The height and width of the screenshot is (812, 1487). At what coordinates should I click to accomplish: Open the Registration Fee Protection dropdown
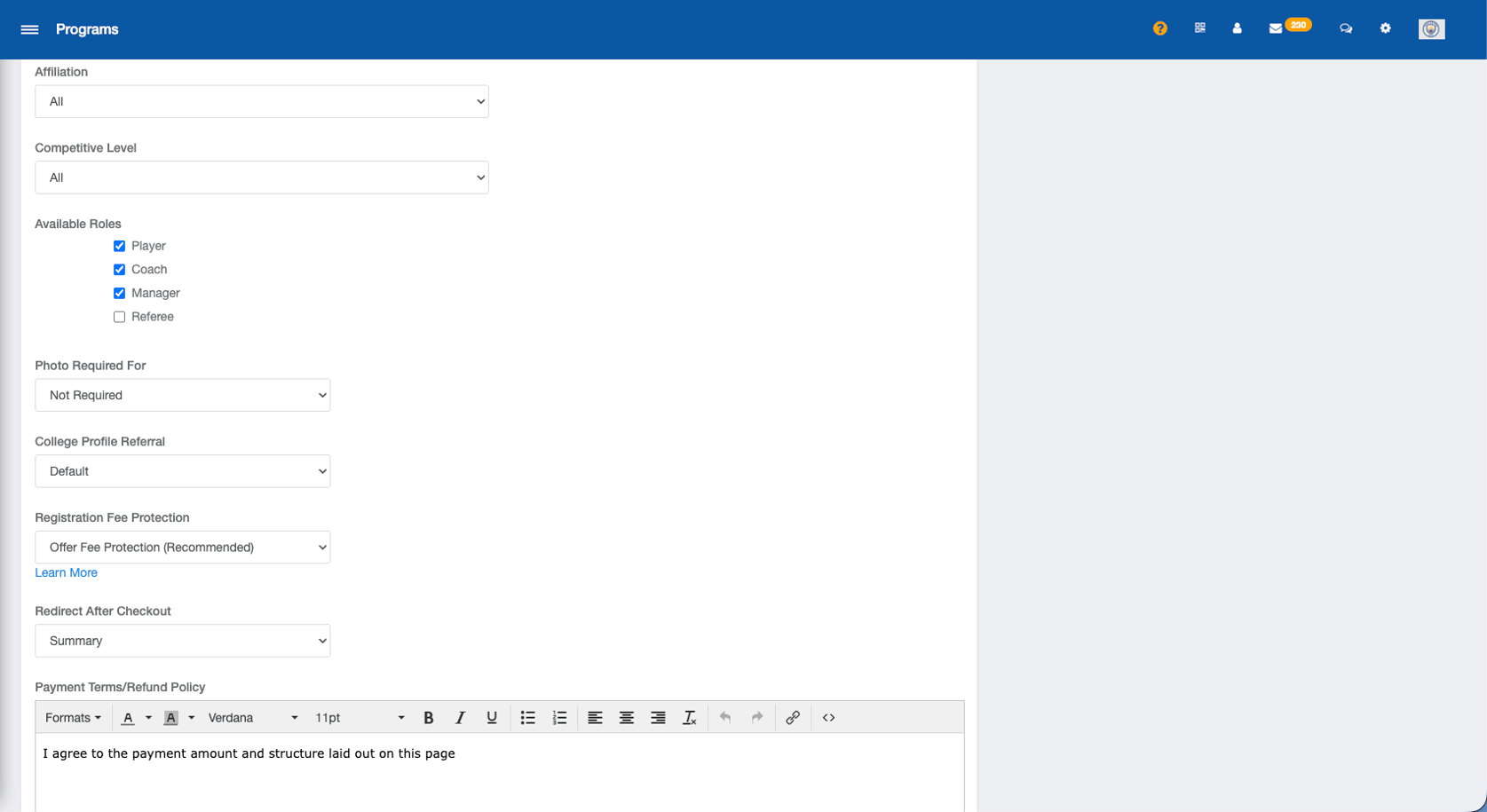coord(183,548)
